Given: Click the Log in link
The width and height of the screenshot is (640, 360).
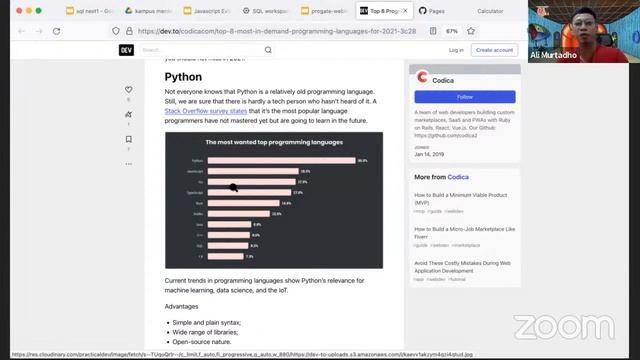Looking at the screenshot, I should pos(456,50).
